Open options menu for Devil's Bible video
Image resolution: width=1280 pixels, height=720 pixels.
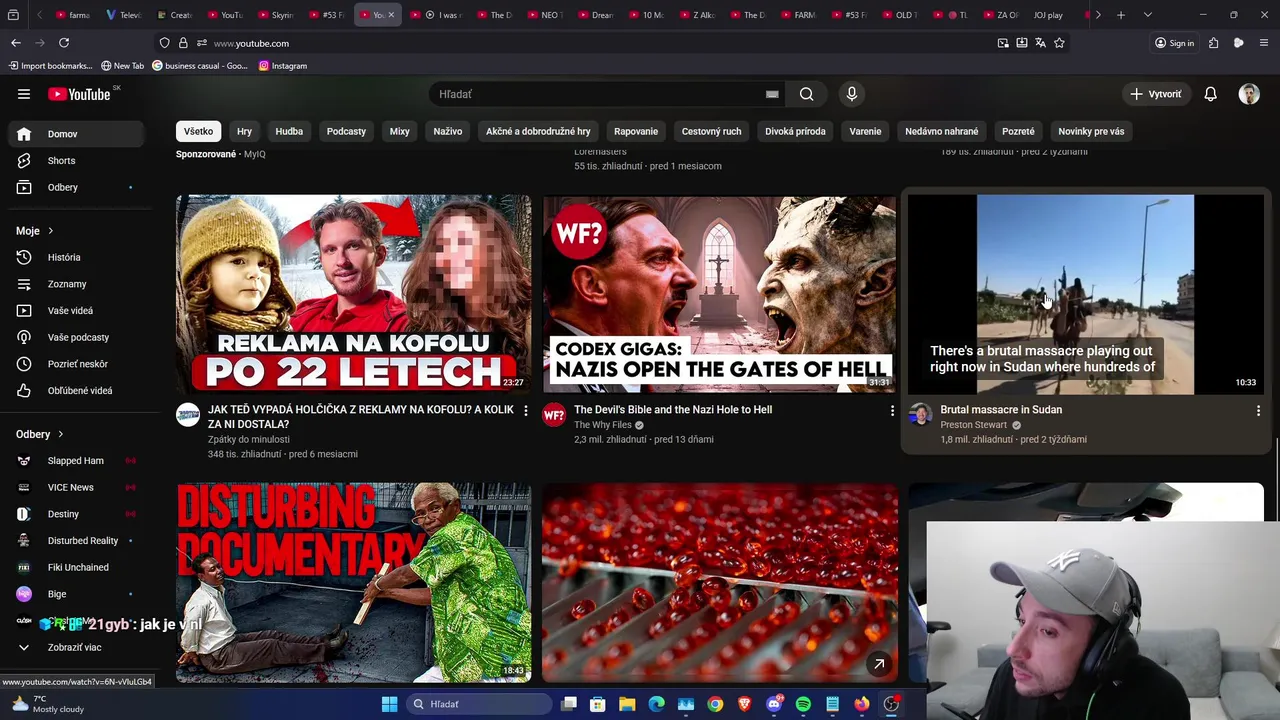(892, 411)
